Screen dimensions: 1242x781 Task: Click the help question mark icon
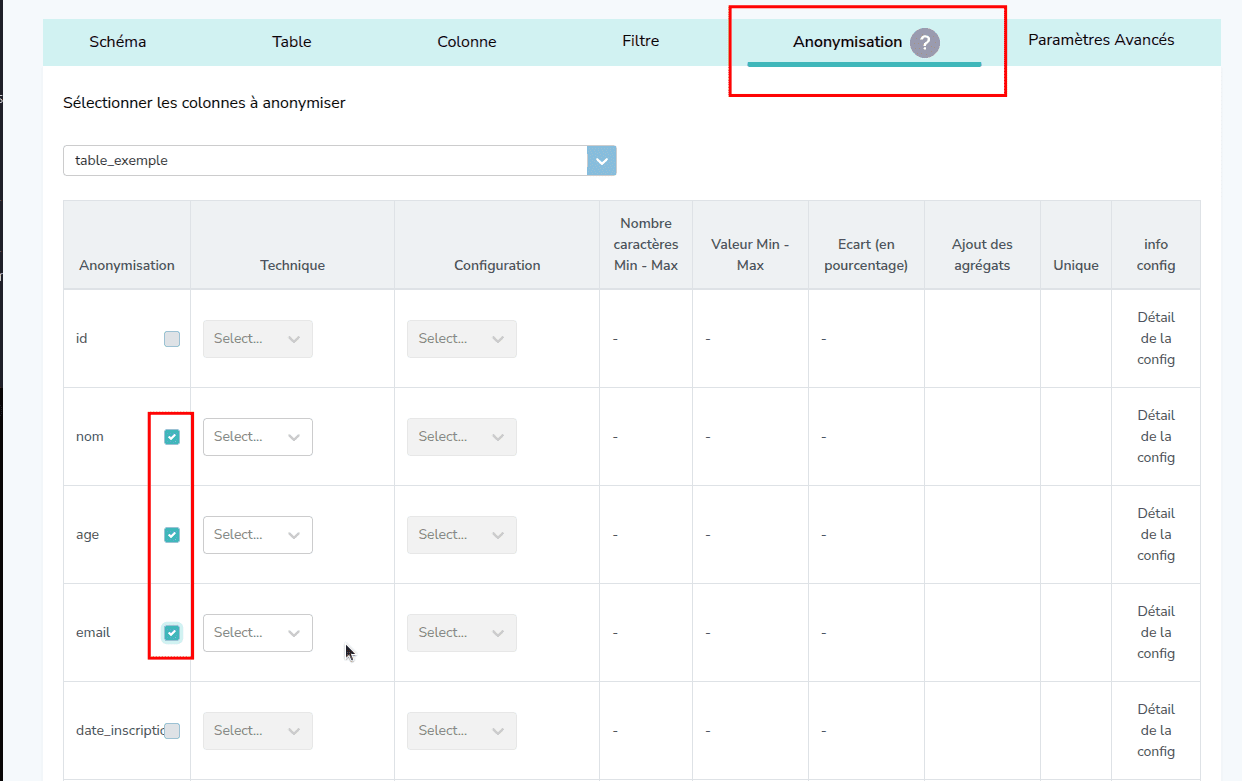(925, 43)
